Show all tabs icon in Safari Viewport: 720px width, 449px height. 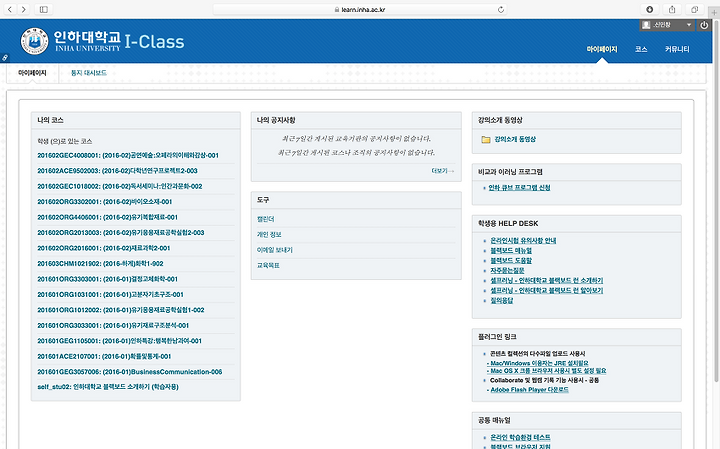(x=694, y=9)
